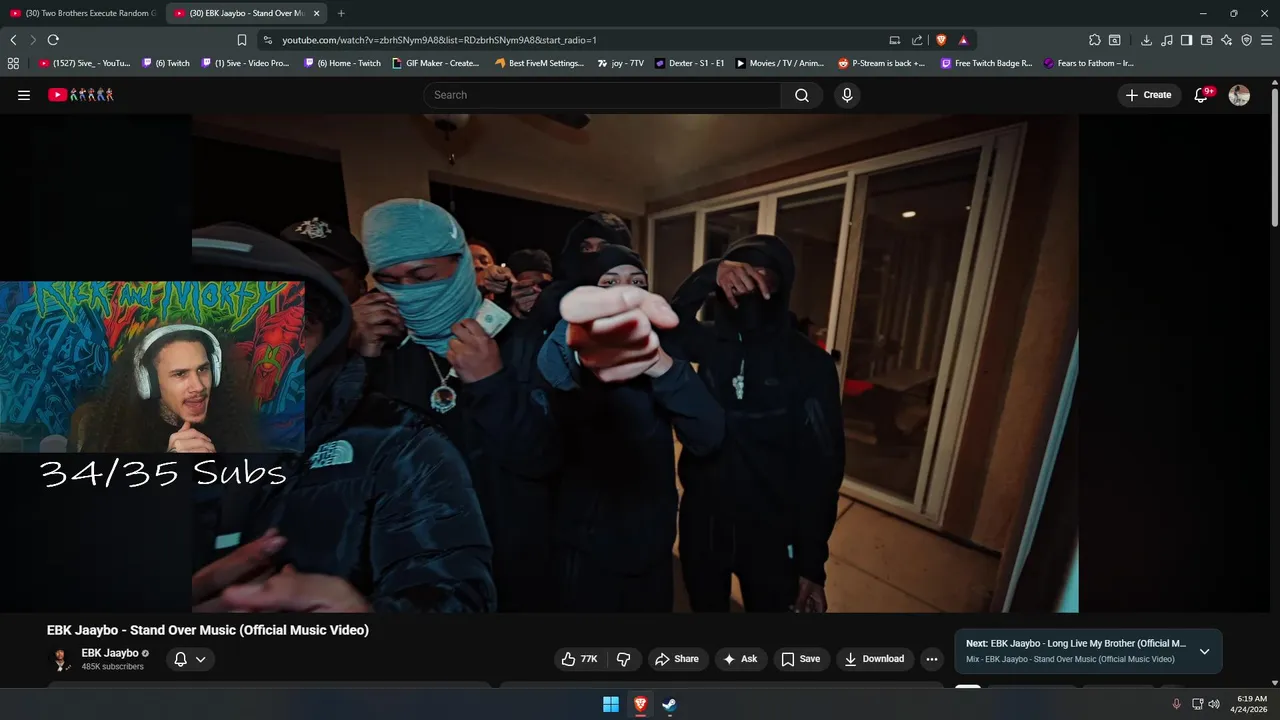Open Brave Shields lion icon

(x=941, y=40)
